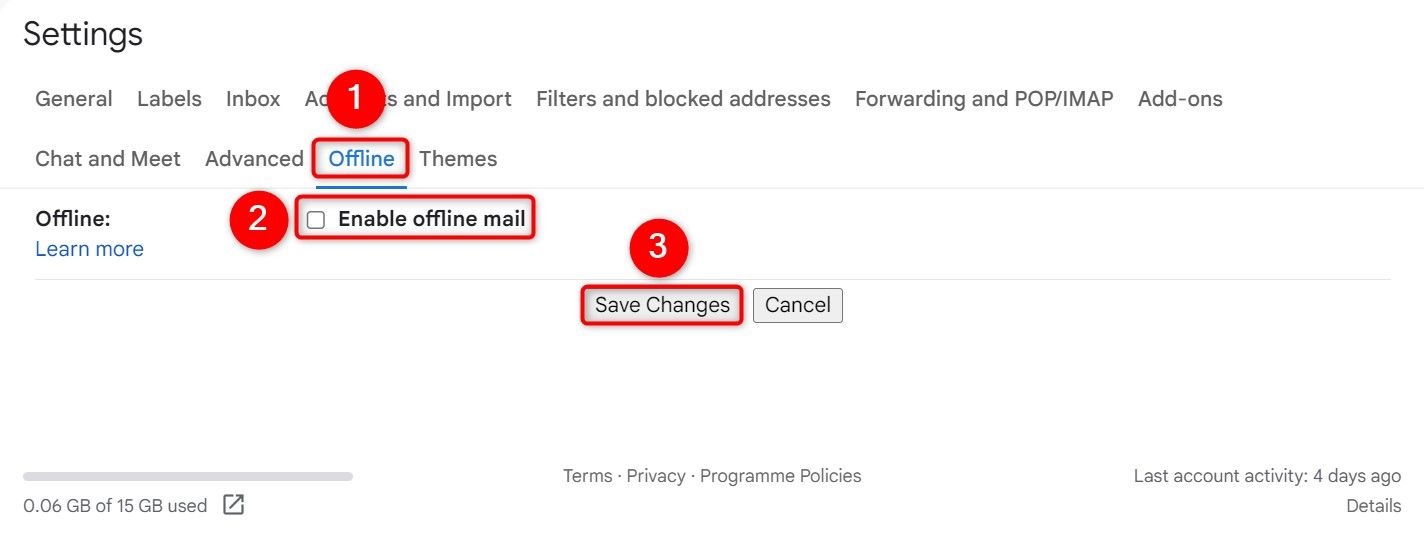1424x556 pixels.
Task: Select the Inbox settings tab
Action: click(x=253, y=99)
